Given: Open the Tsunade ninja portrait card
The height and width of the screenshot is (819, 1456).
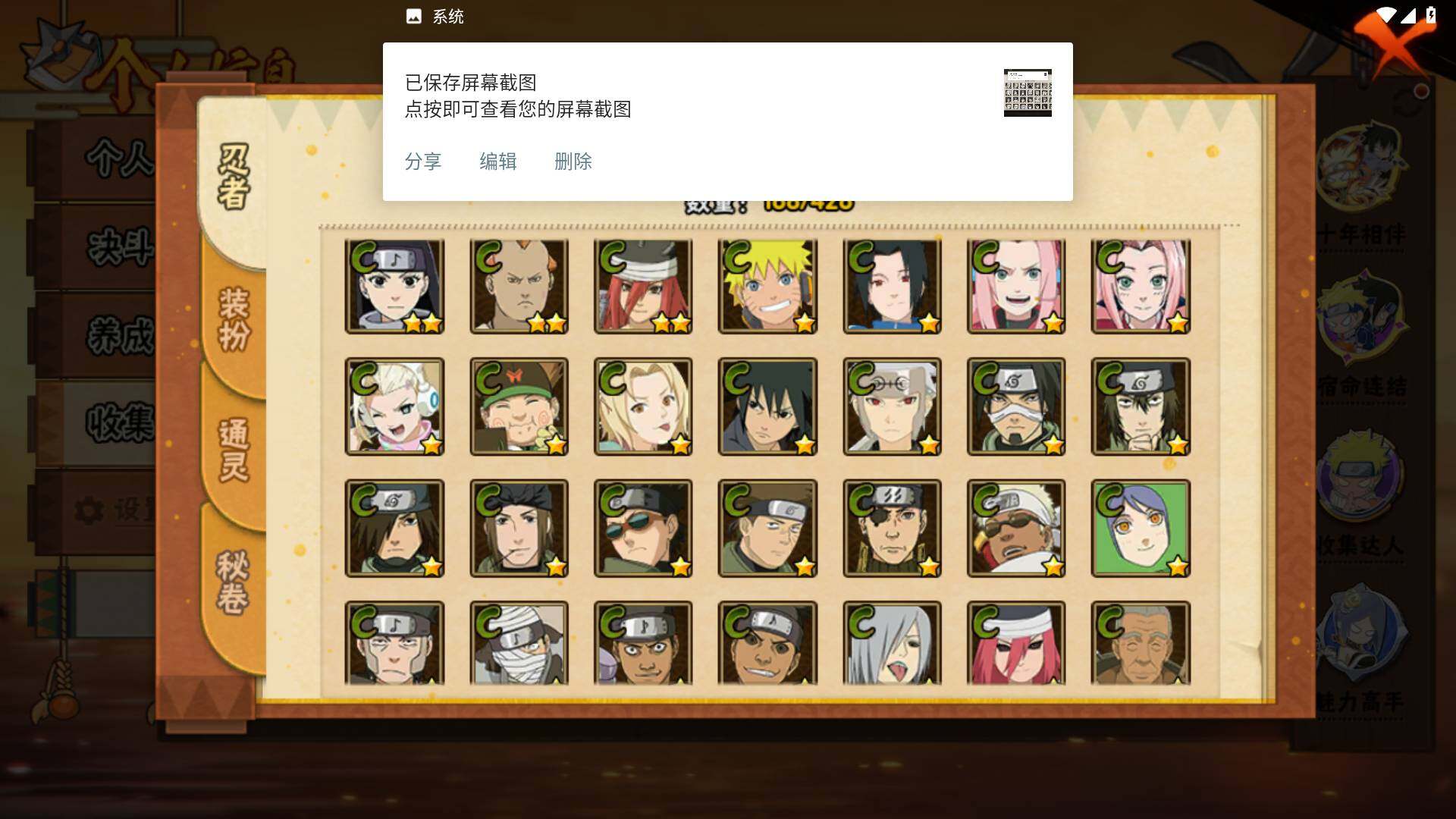Looking at the screenshot, I should coord(643,407).
